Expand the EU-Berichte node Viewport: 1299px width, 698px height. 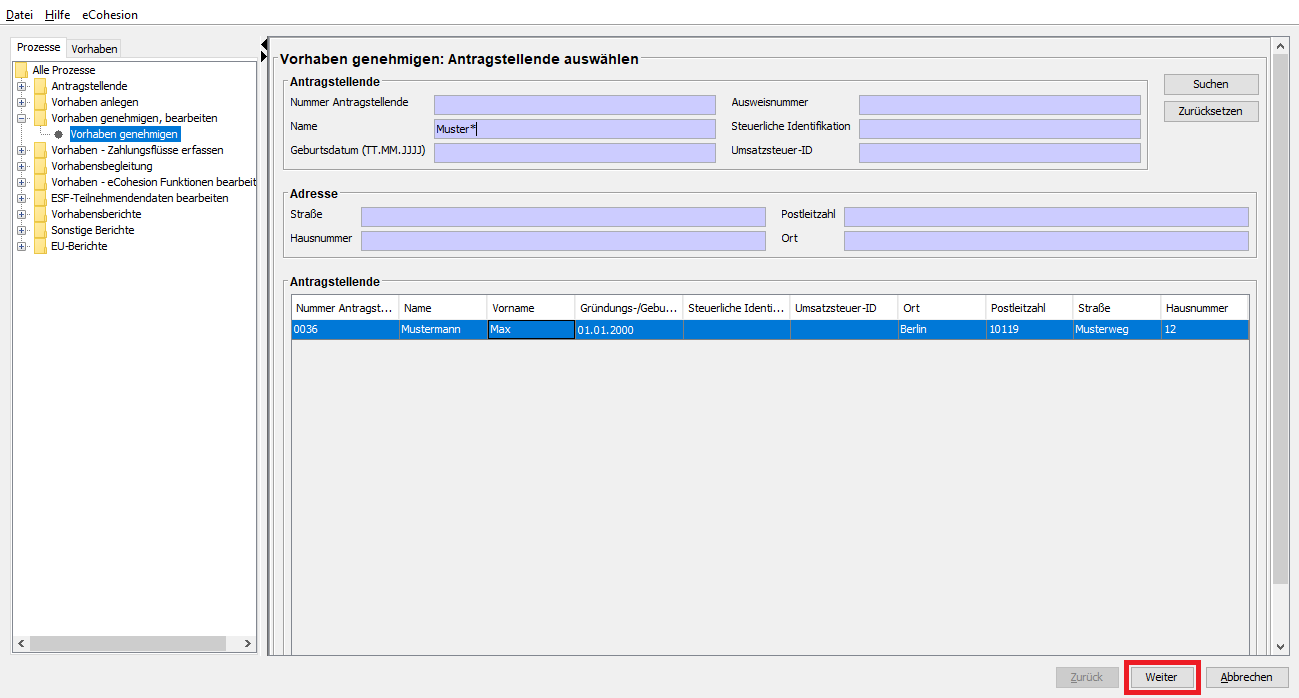click(x=21, y=246)
